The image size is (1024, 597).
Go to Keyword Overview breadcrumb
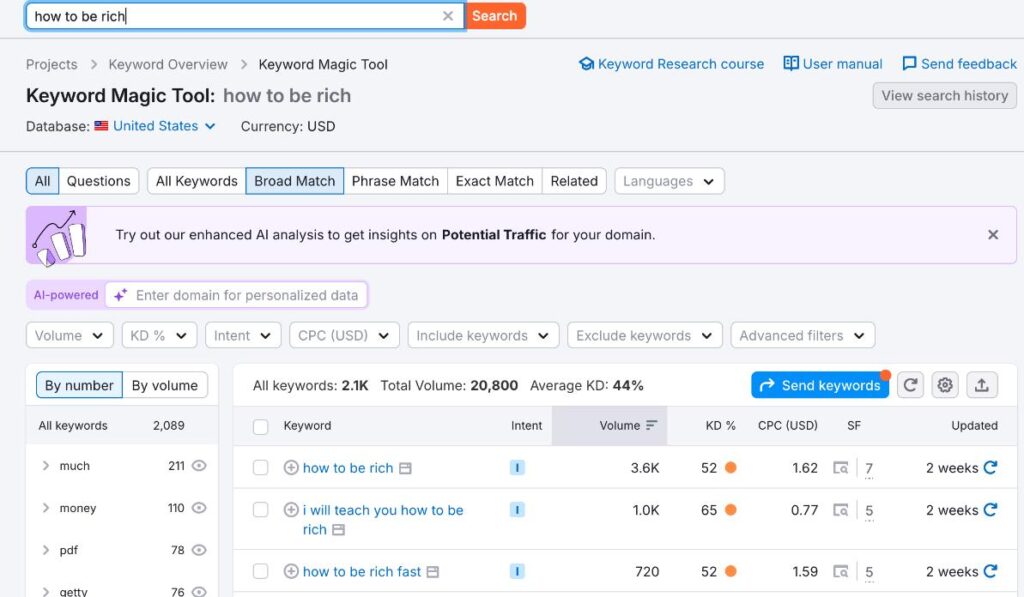[168, 65]
